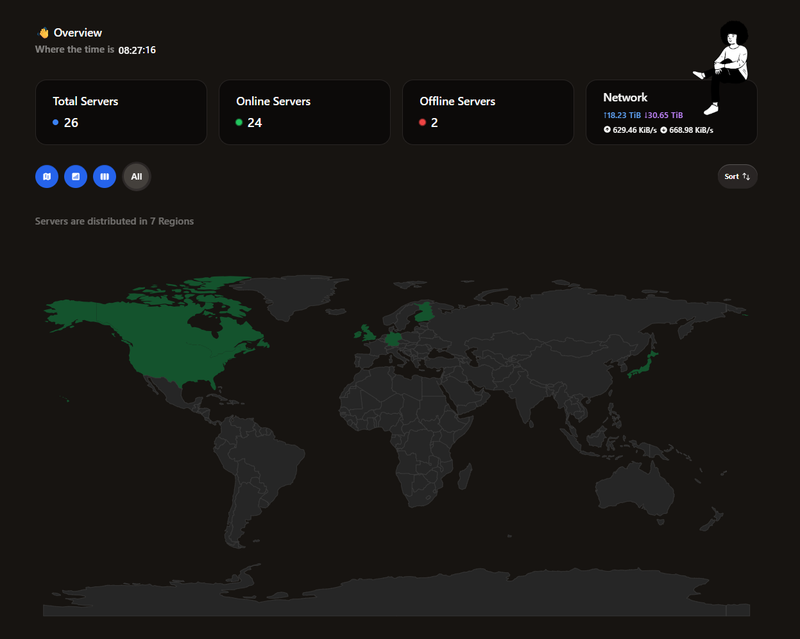Click the blue Total Servers status dot
The height and width of the screenshot is (639, 800).
pyautogui.click(x=56, y=123)
